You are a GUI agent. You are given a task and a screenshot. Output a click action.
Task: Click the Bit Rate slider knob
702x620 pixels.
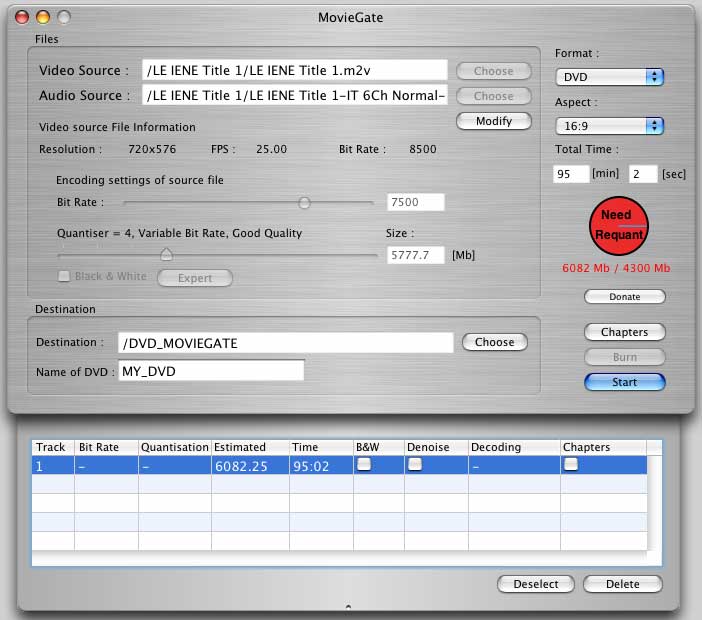point(304,202)
